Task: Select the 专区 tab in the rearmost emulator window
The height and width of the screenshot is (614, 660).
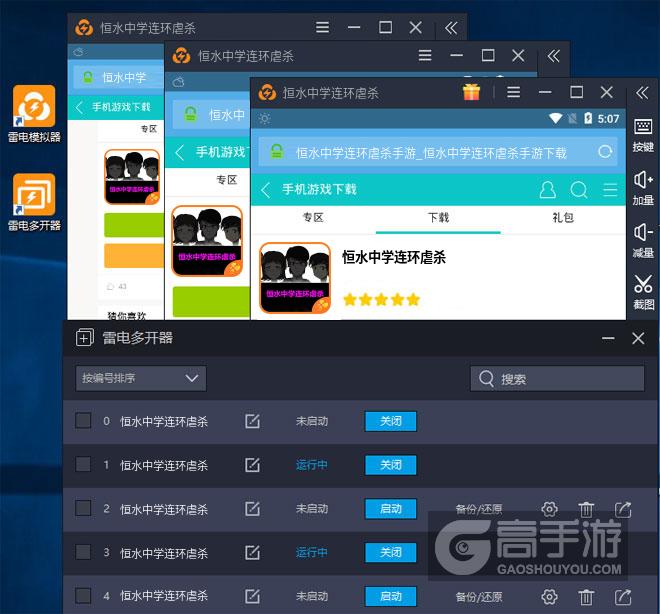Action: click(149, 129)
